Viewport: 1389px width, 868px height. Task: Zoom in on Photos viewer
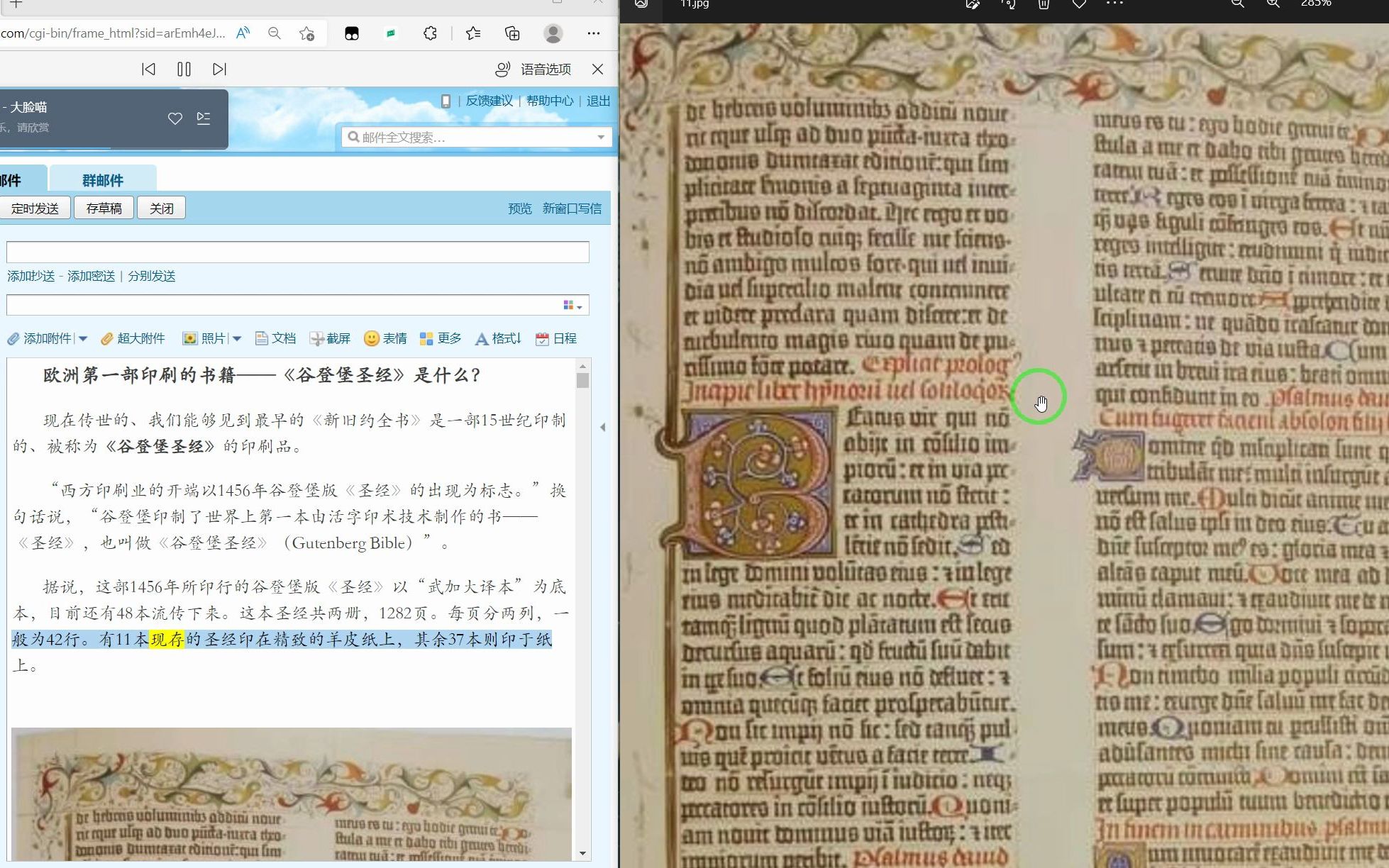click(1273, 4)
